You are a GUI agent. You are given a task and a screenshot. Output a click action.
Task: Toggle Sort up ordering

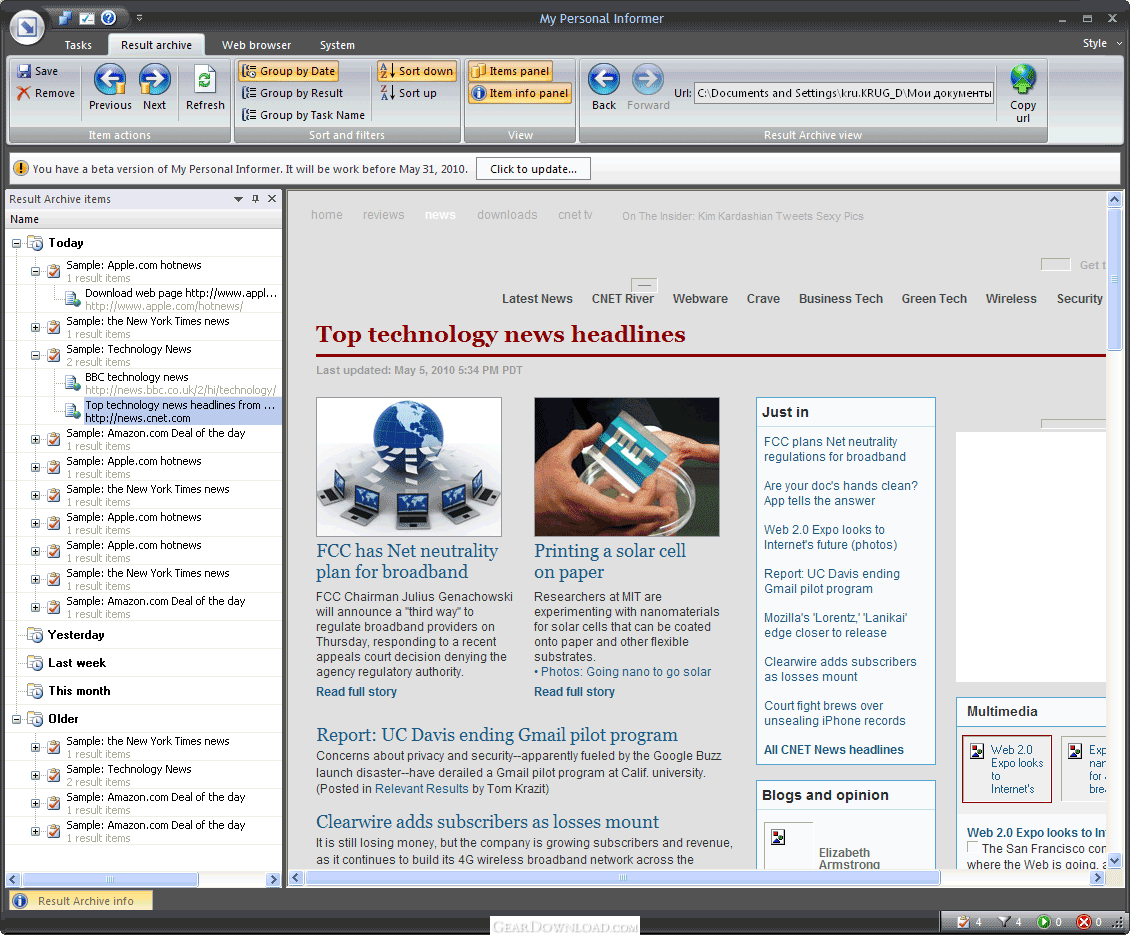click(x=409, y=93)
